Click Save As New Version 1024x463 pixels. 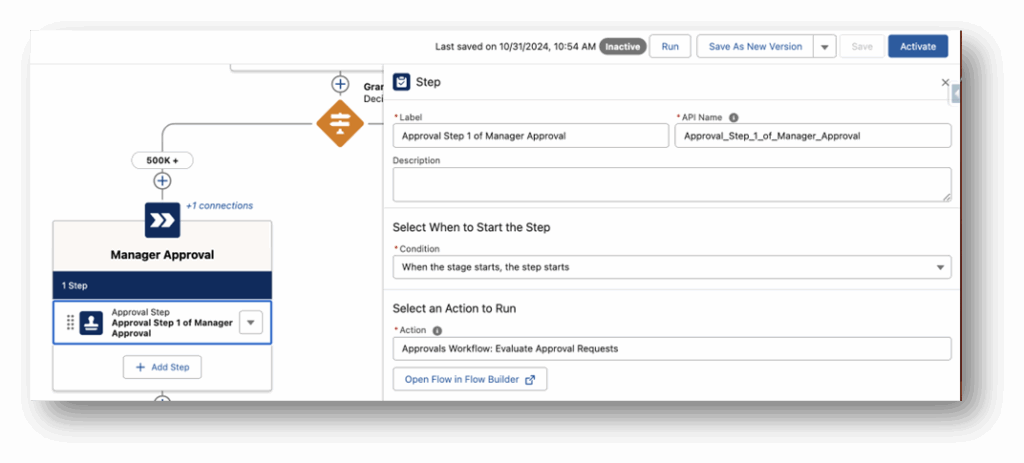coord(755,47)
